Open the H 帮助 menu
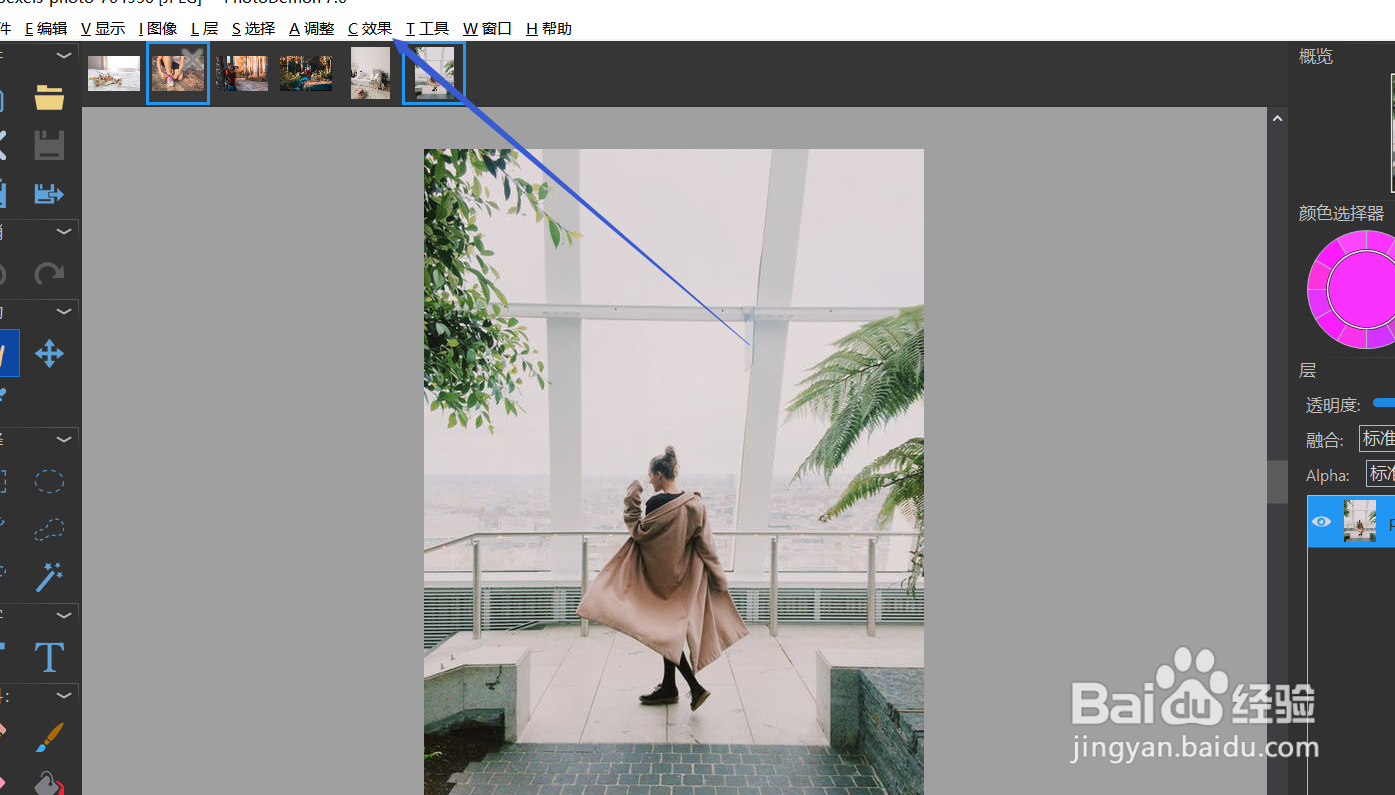Viewport: 1395px width, 795px height. point(549,29)
